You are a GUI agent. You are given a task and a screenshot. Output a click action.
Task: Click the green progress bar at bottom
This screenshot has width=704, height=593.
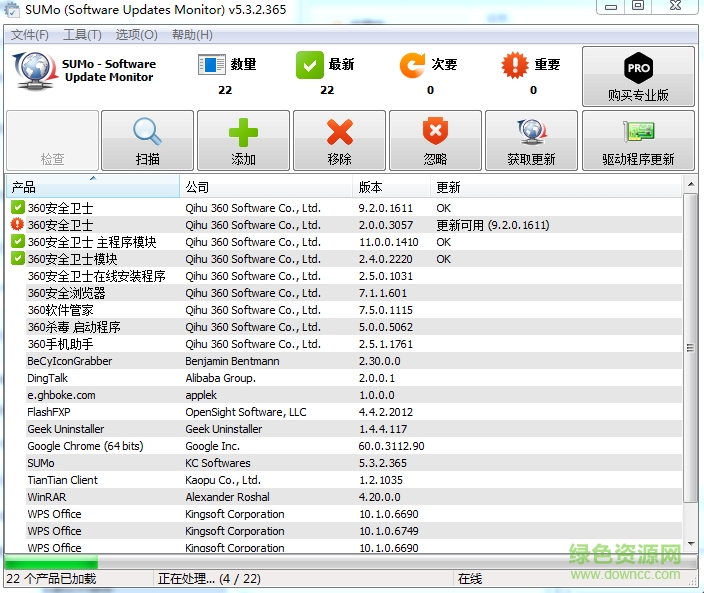click(51, 563)
